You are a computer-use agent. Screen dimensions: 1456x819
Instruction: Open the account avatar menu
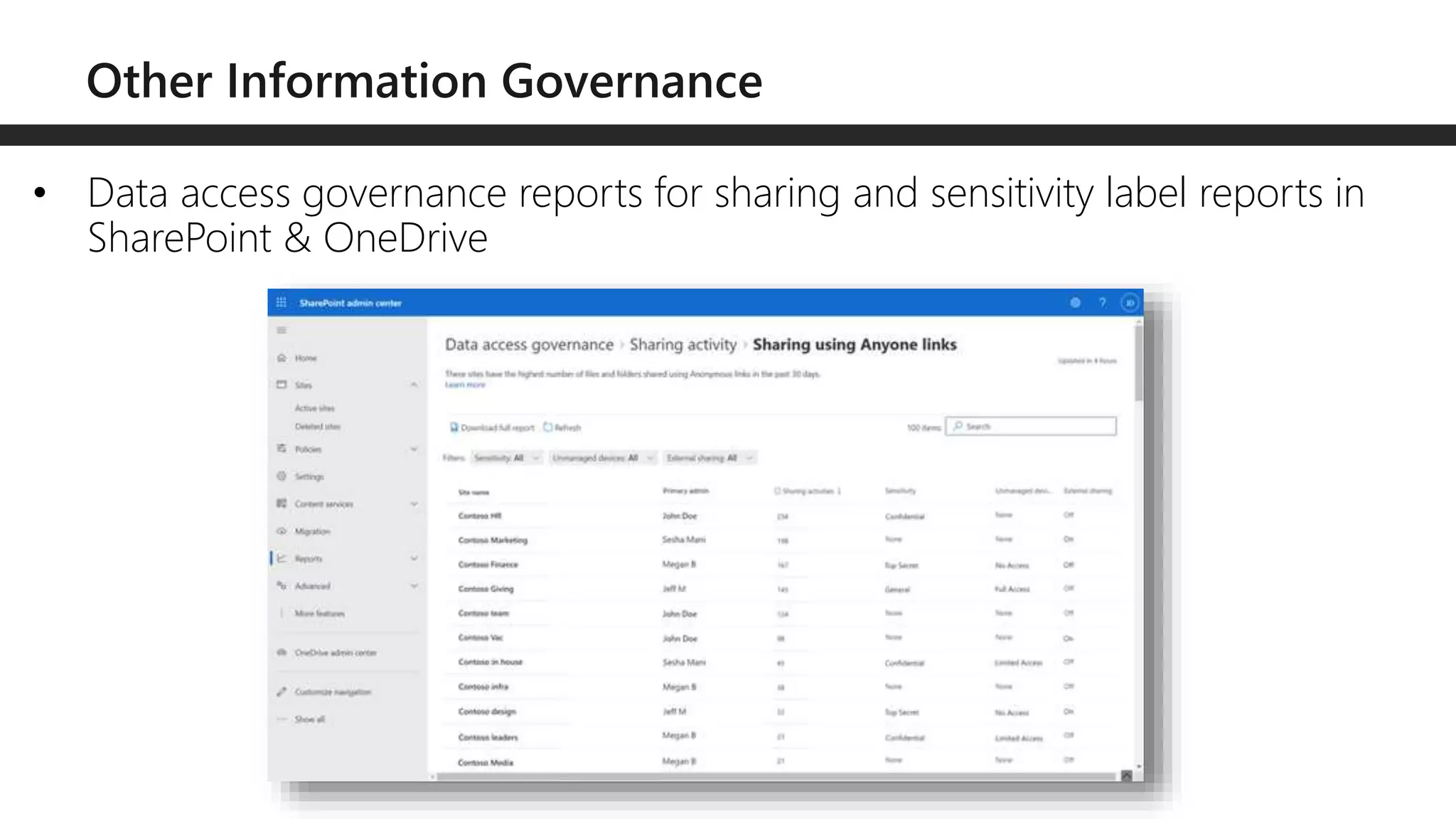tap(1129, 303)
